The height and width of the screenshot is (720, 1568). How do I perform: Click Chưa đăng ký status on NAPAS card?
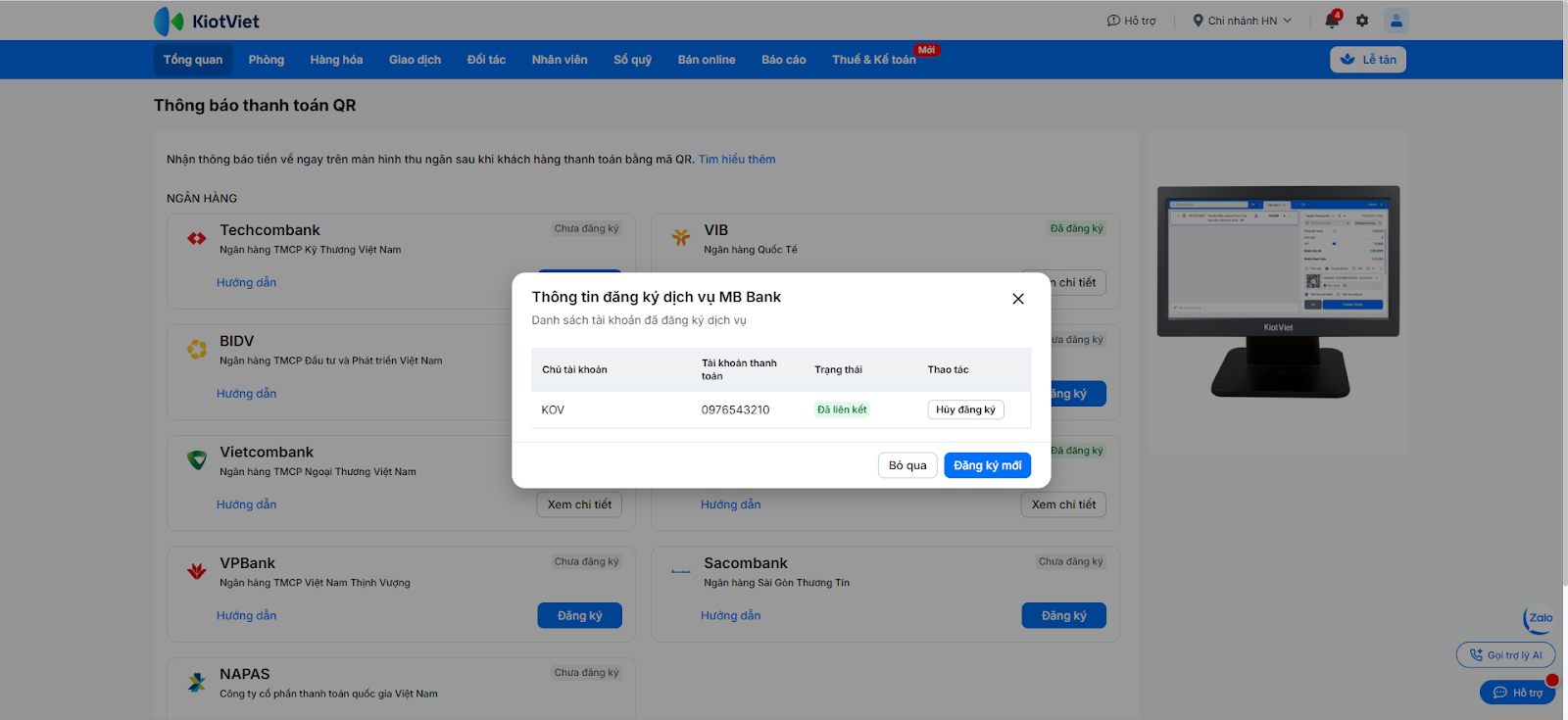pyautogui.click(x=586, y=672)
